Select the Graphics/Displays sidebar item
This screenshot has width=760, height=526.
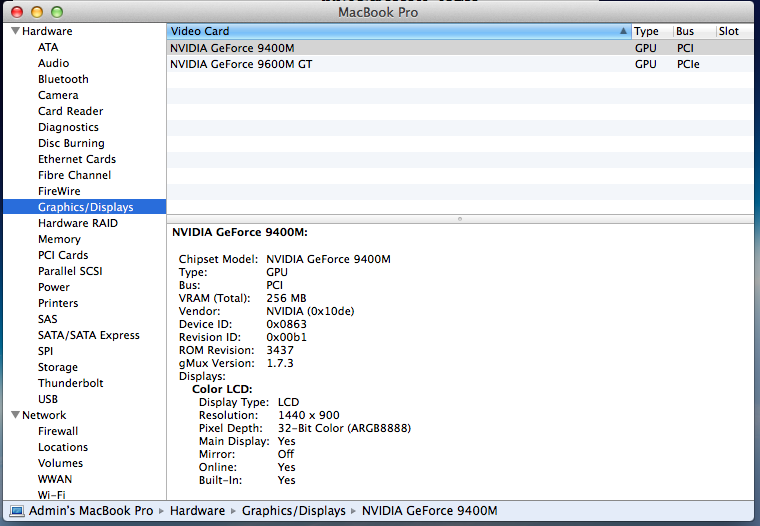[85, 207]
